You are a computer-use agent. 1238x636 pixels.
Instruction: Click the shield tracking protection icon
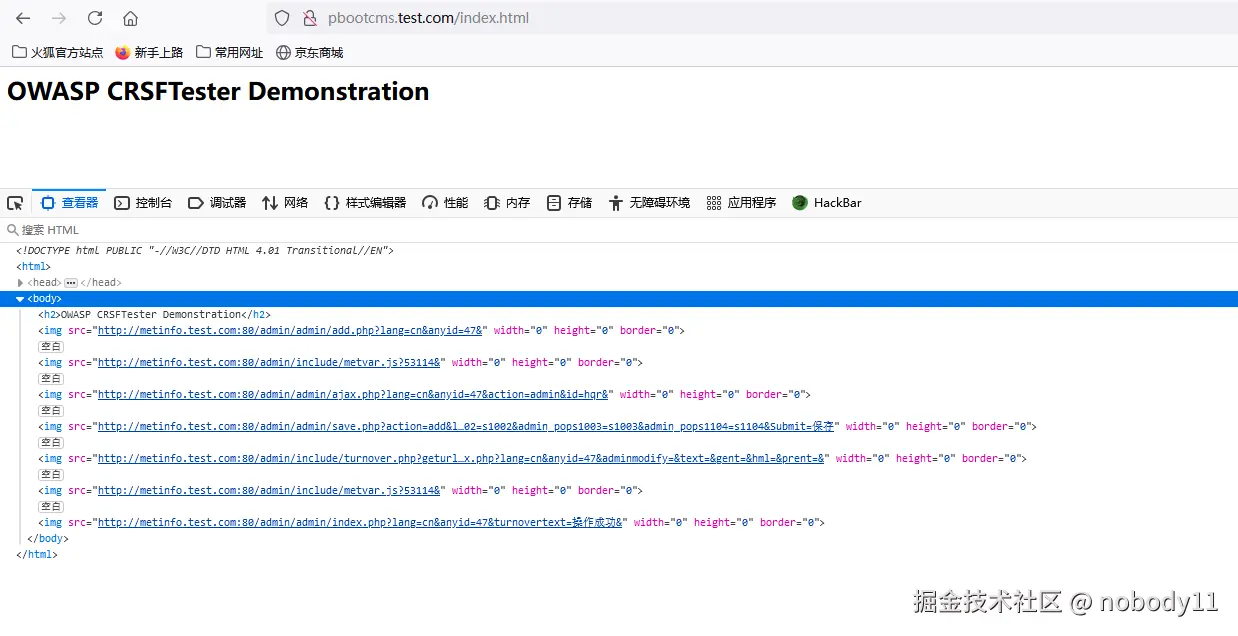282,18
